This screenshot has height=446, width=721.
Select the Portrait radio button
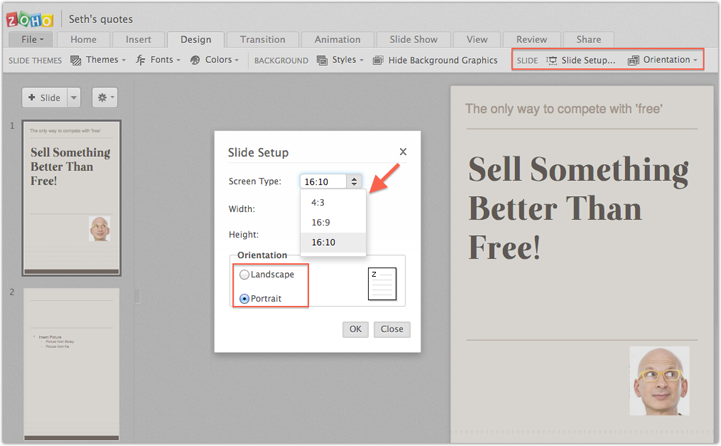244,299
